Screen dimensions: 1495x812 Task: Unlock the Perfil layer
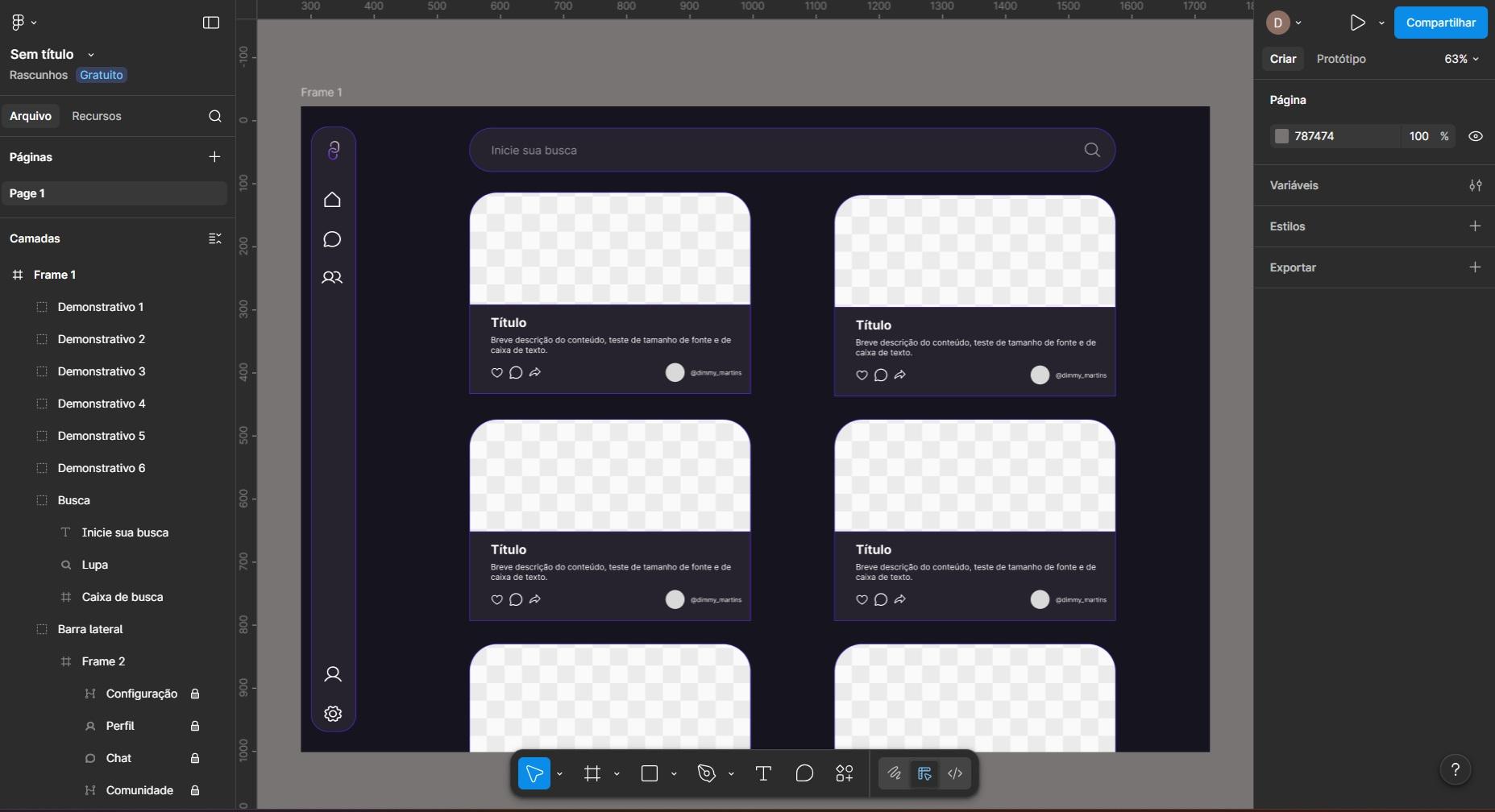coord(195,726)
